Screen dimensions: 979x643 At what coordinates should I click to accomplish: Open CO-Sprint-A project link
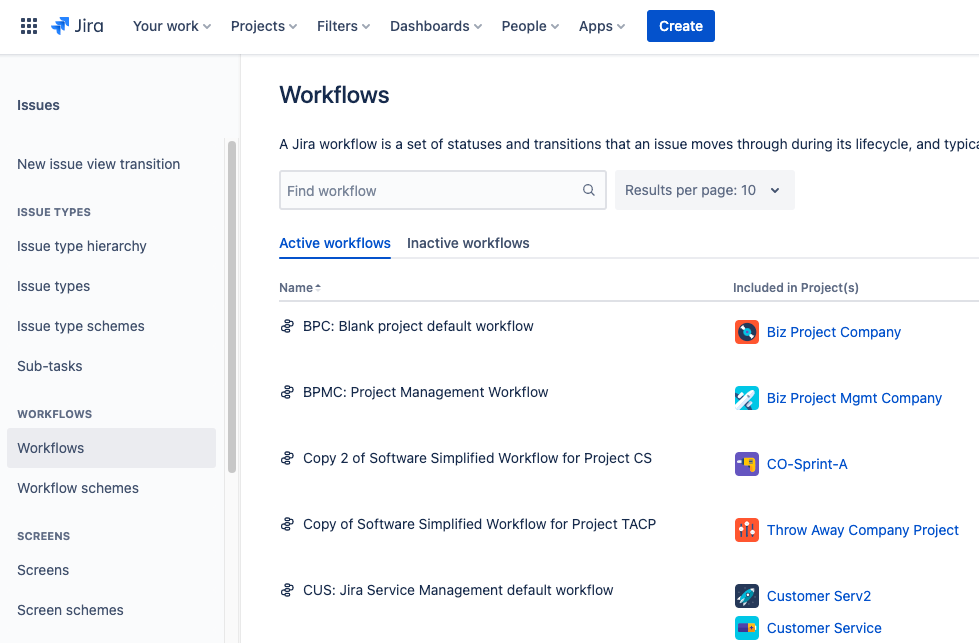(x=807, y=464)
